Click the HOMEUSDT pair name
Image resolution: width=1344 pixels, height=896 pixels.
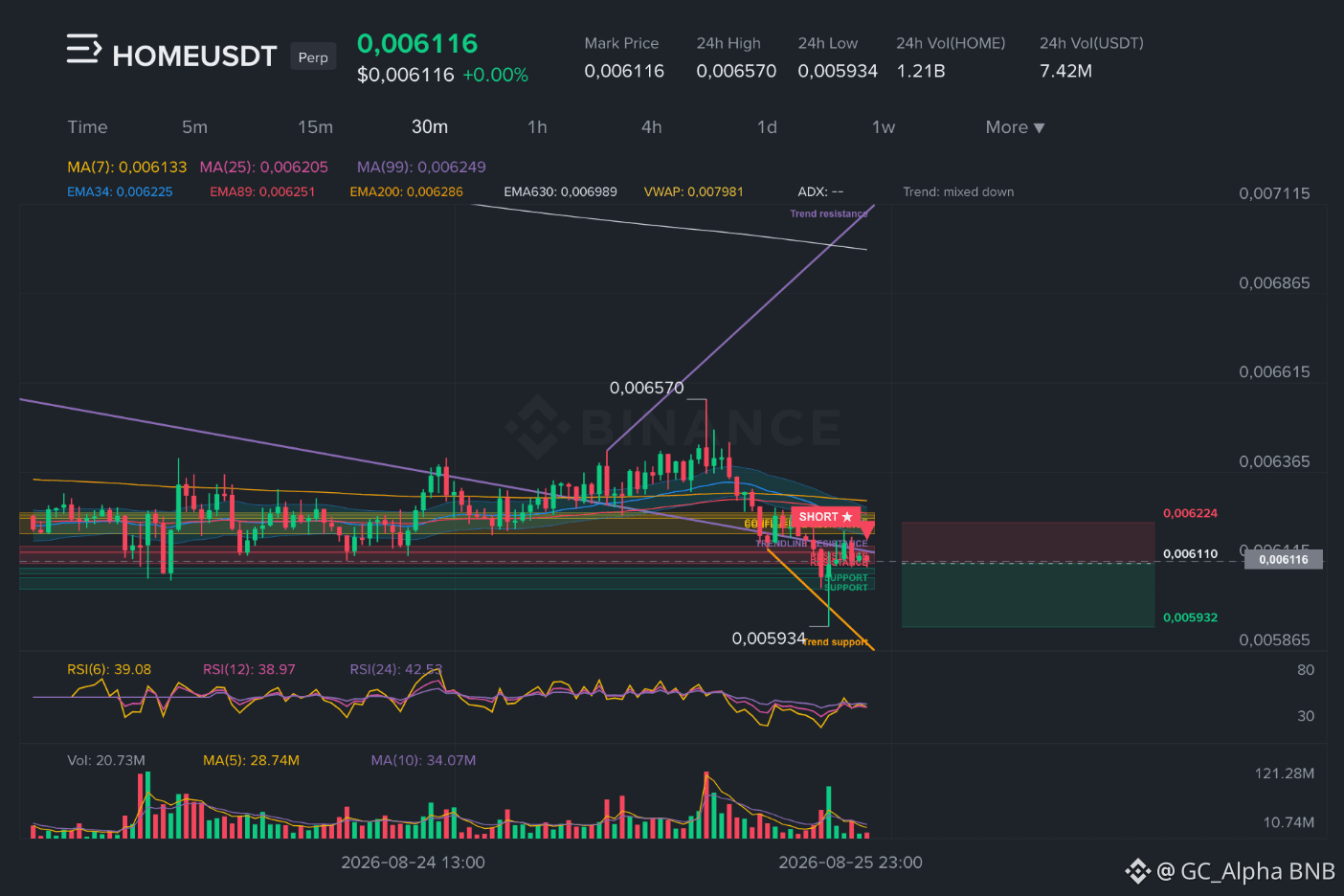click(194, 56)
